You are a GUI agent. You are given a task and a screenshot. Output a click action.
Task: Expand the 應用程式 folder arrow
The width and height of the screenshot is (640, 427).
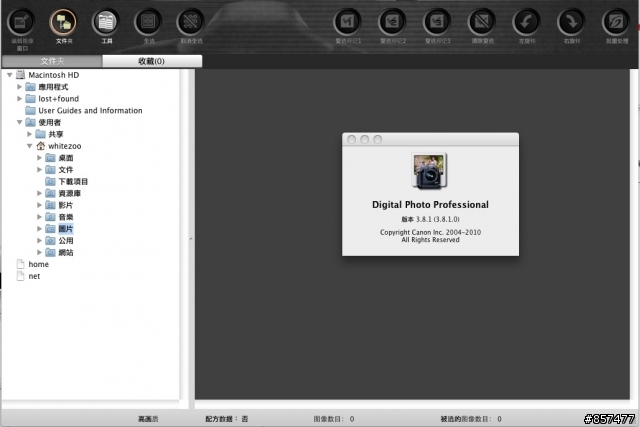click(19, 87)
